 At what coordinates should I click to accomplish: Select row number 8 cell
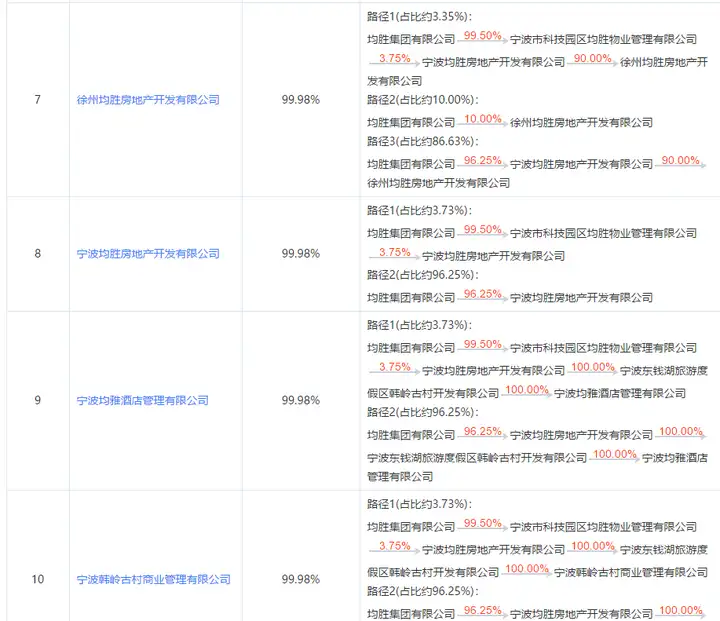pyautogui.click(x=38, y=254)
